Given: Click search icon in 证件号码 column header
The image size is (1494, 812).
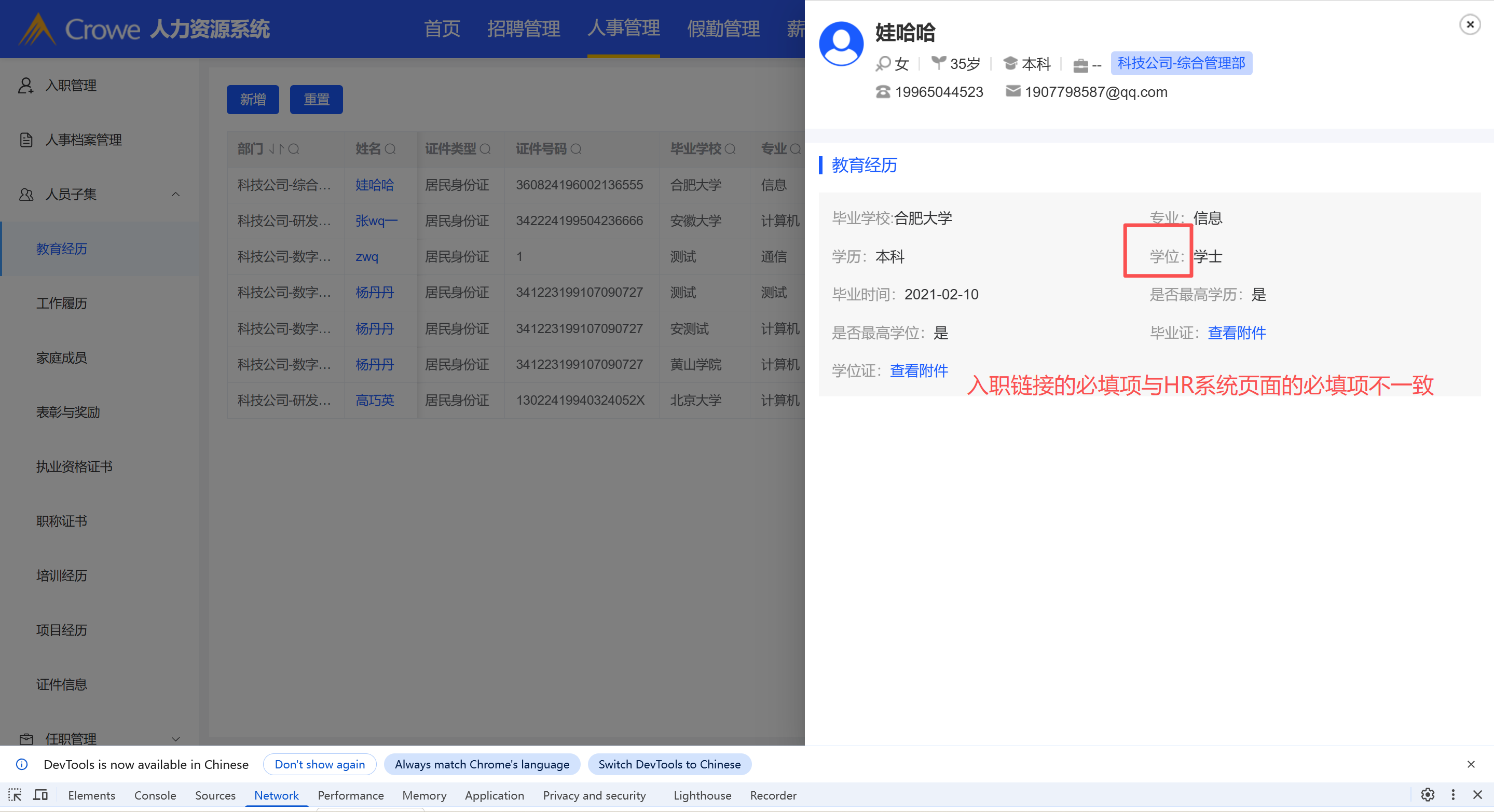Looking at the screenshot, I should (x=576, y=149).
